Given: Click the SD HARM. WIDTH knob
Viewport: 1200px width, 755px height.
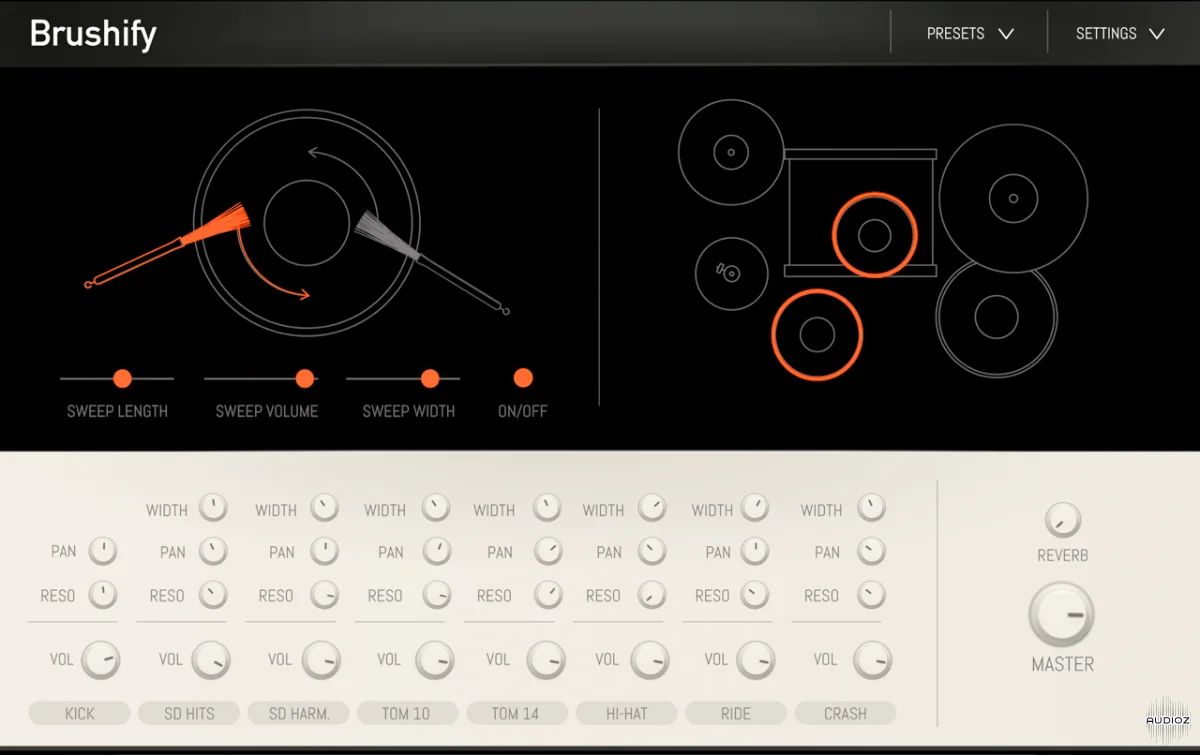Looking at the screenshot, I should (324, 508).
